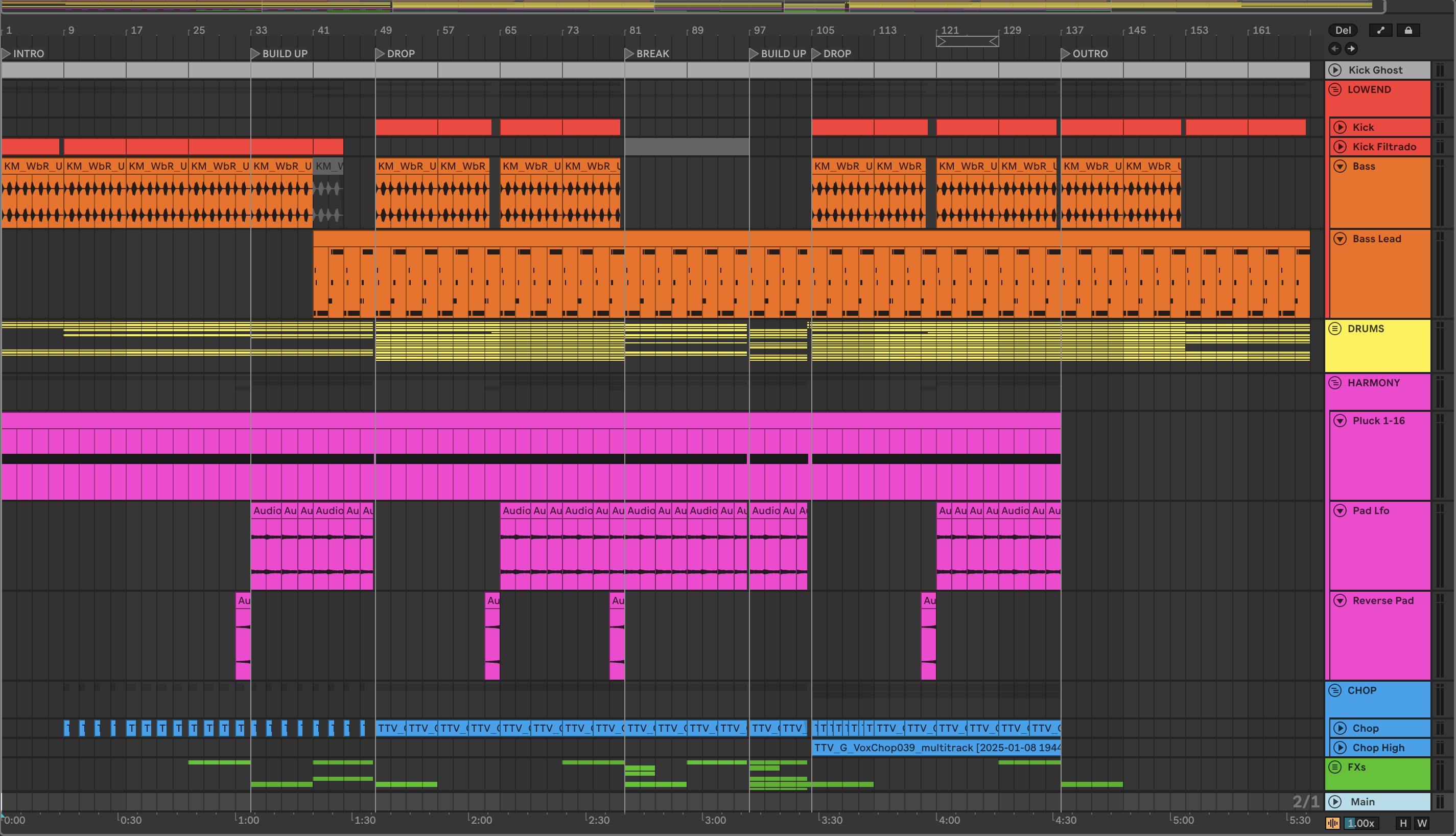The height and width of the screenshot is (836, 1456).
Task: Unfold the Chop track
Action: click(x=1340, y=729)
